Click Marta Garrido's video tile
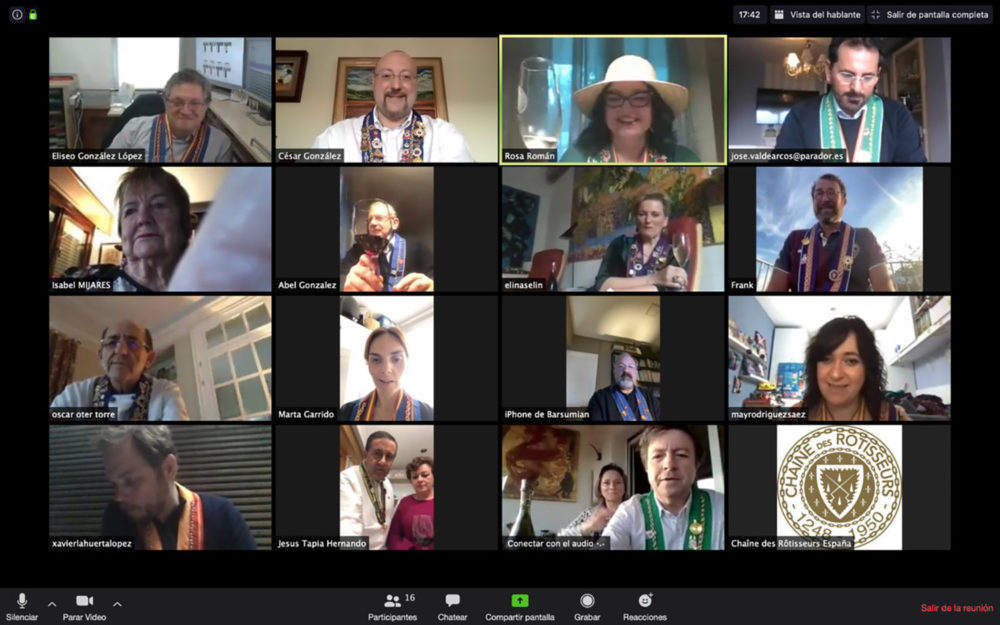This screenshot has height=625, width=1000. 386,358
